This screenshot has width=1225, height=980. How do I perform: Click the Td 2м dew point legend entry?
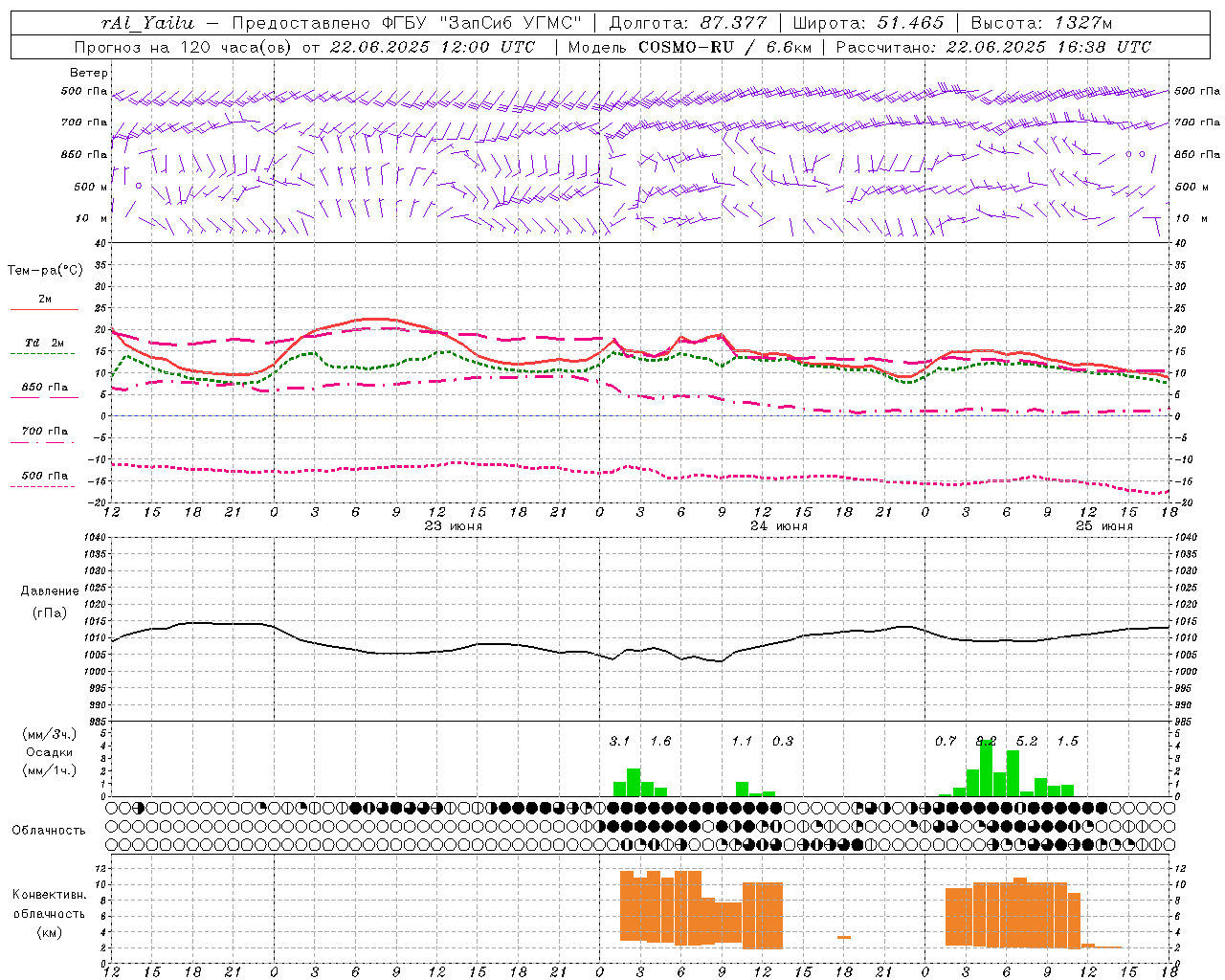(45, 343)
